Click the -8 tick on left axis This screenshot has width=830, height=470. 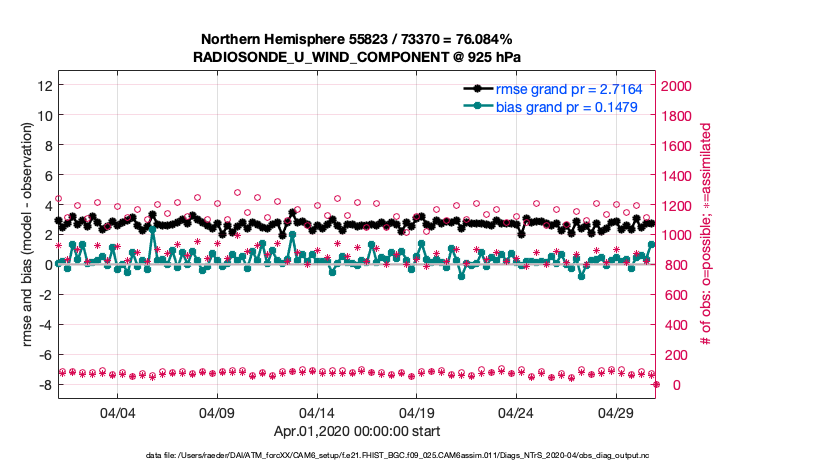click(x=44, y=385)
